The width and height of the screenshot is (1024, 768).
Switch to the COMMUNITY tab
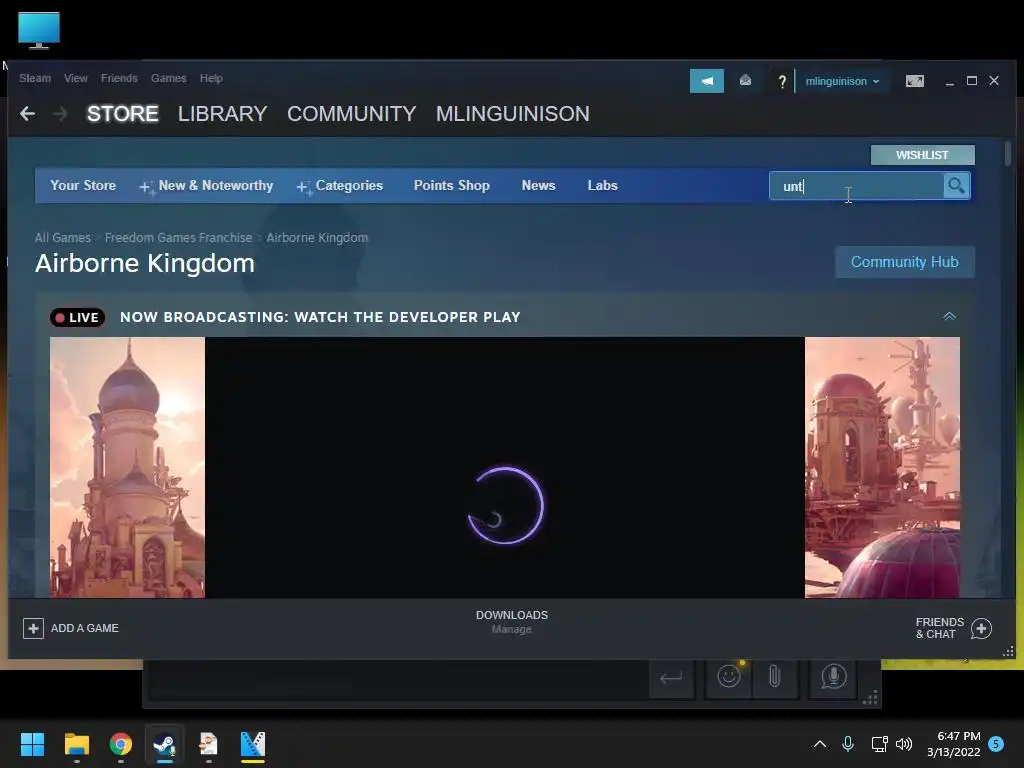pos(351,114)
